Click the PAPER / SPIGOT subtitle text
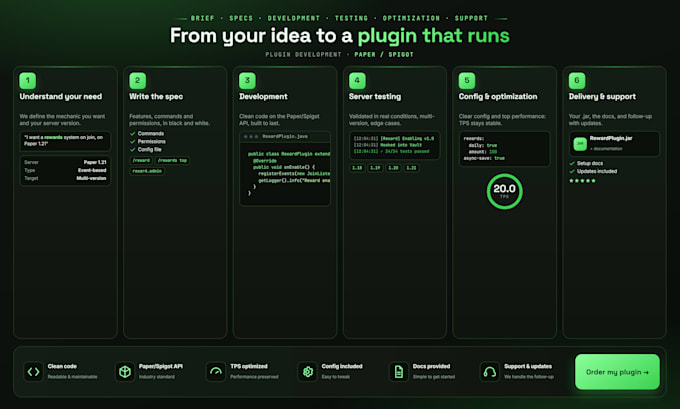Screen dimensions: 680x409 384,55
